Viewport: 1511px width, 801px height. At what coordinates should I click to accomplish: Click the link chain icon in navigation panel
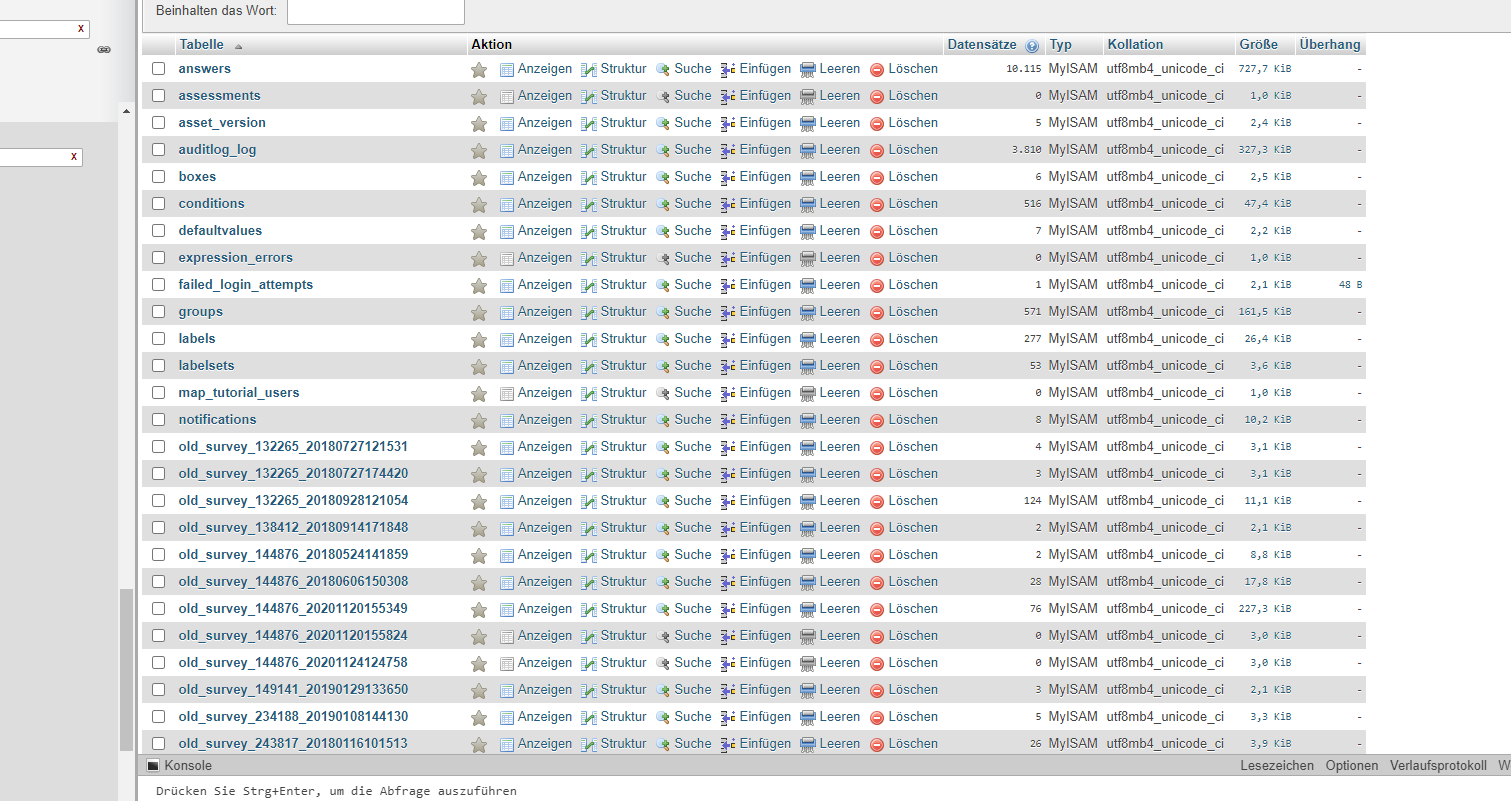point(104,49)
